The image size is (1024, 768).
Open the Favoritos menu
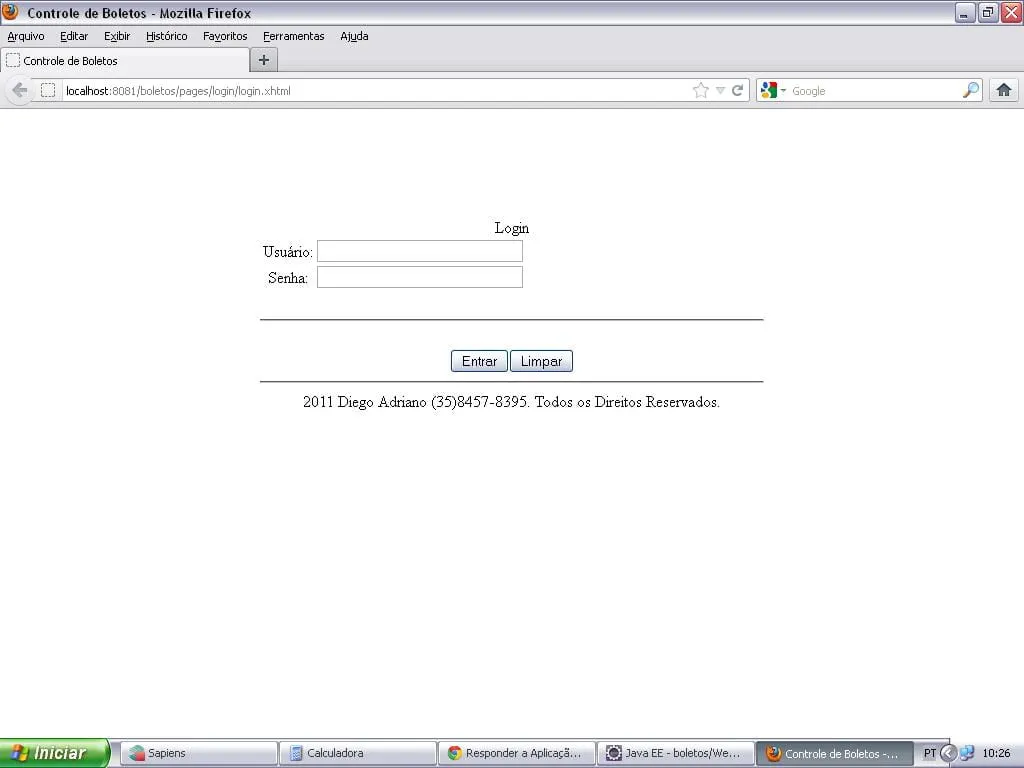(x=225, y=36)
